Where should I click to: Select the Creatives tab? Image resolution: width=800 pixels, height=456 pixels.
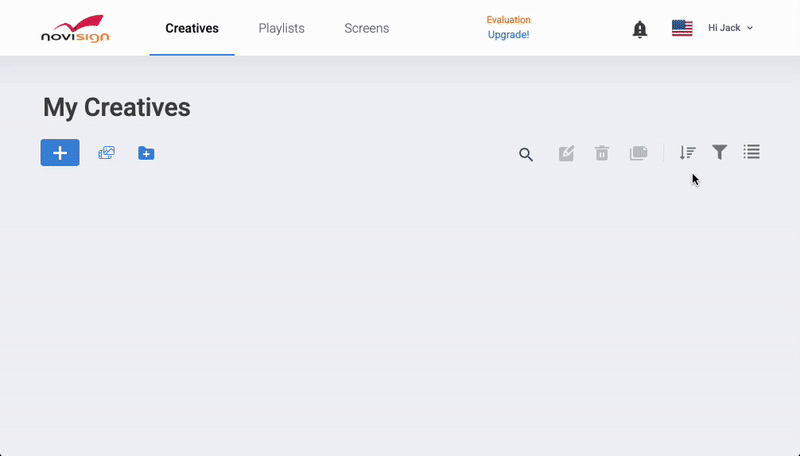click(192, 28)
